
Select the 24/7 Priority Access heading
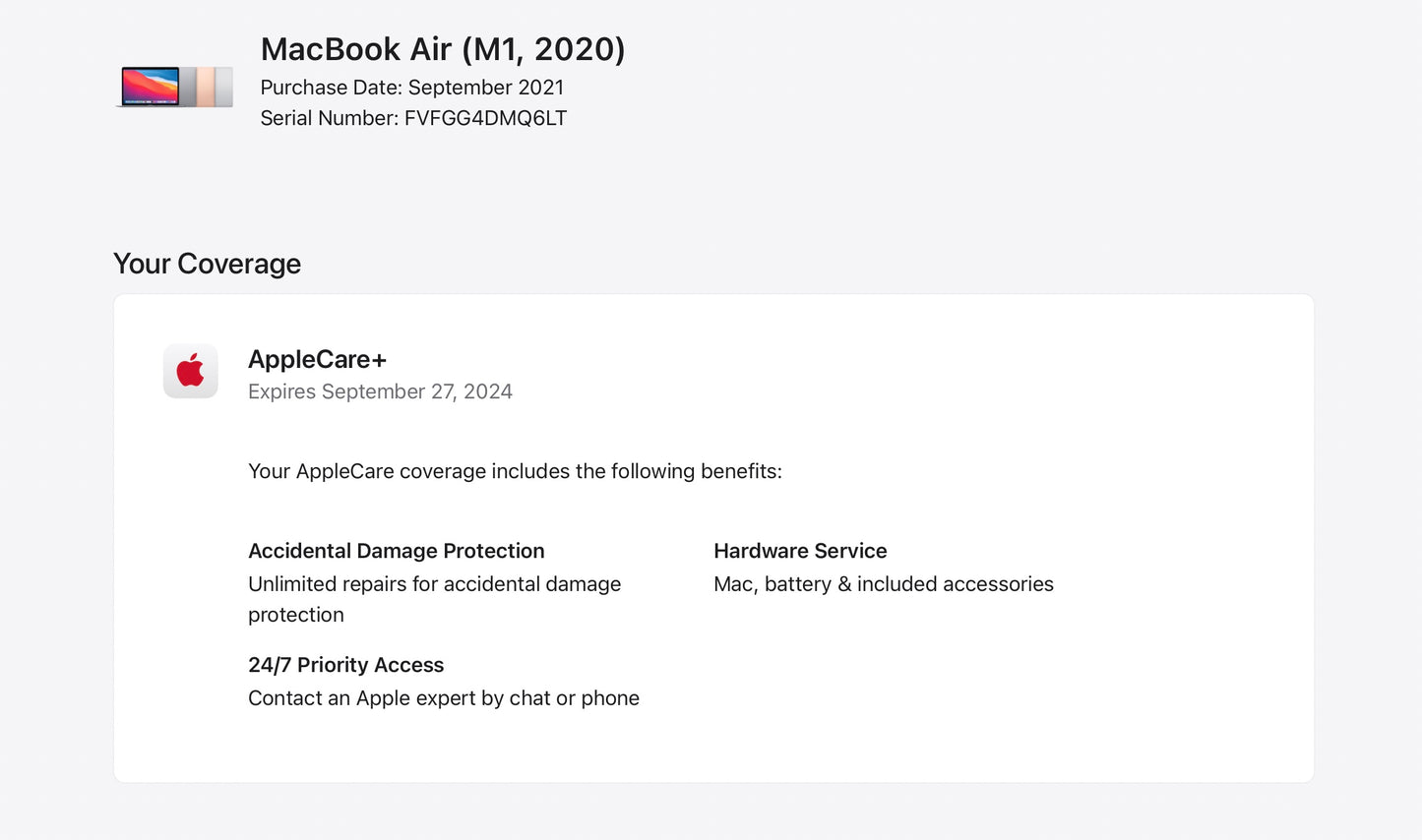coord(345,665)
